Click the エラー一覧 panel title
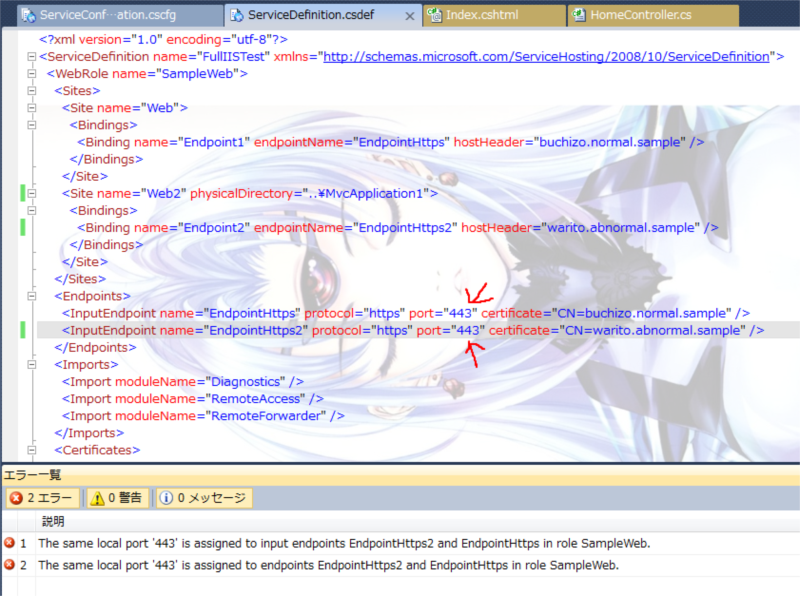The width and height of the screenshot is (800, 596). [x=33, y=475]
